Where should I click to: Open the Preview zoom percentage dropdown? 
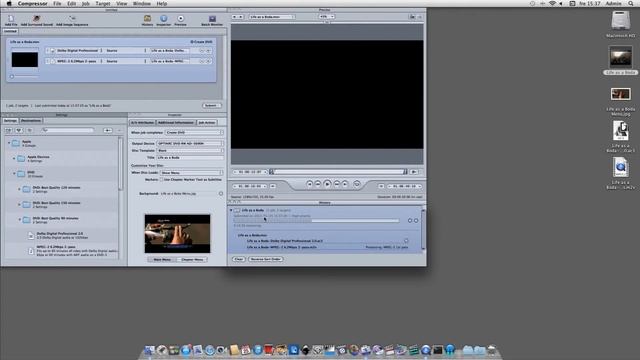[327, 17]
